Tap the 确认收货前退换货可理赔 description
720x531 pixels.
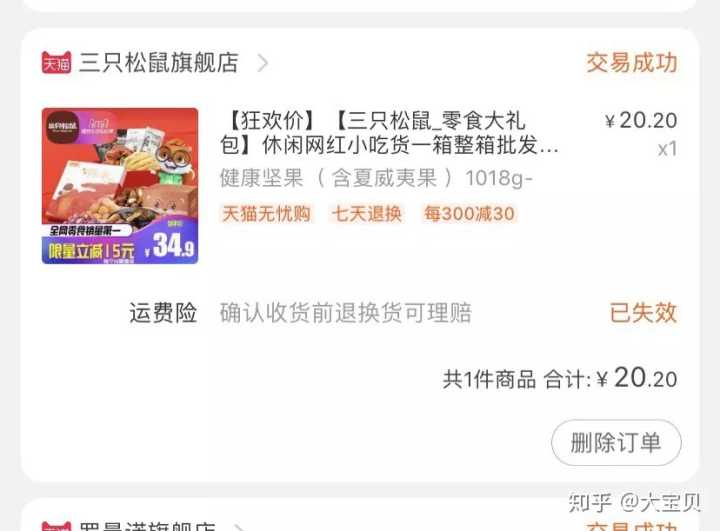(x=346, y=313)
